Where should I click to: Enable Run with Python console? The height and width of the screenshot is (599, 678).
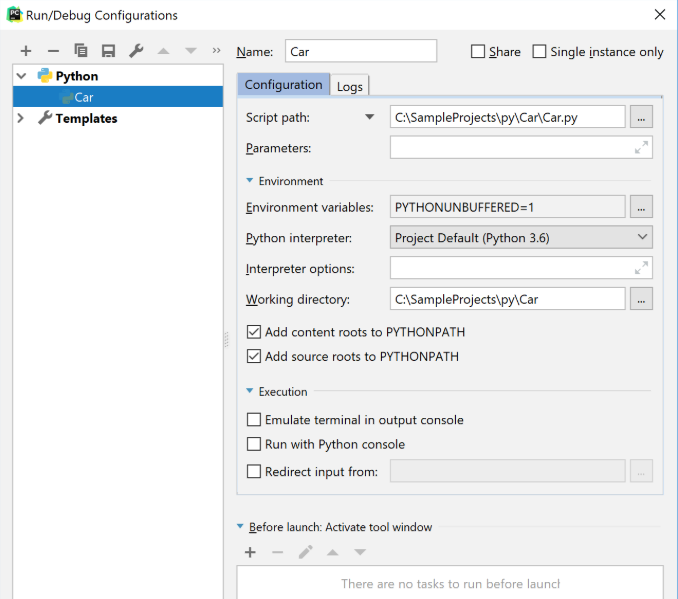tap(254, 444)
